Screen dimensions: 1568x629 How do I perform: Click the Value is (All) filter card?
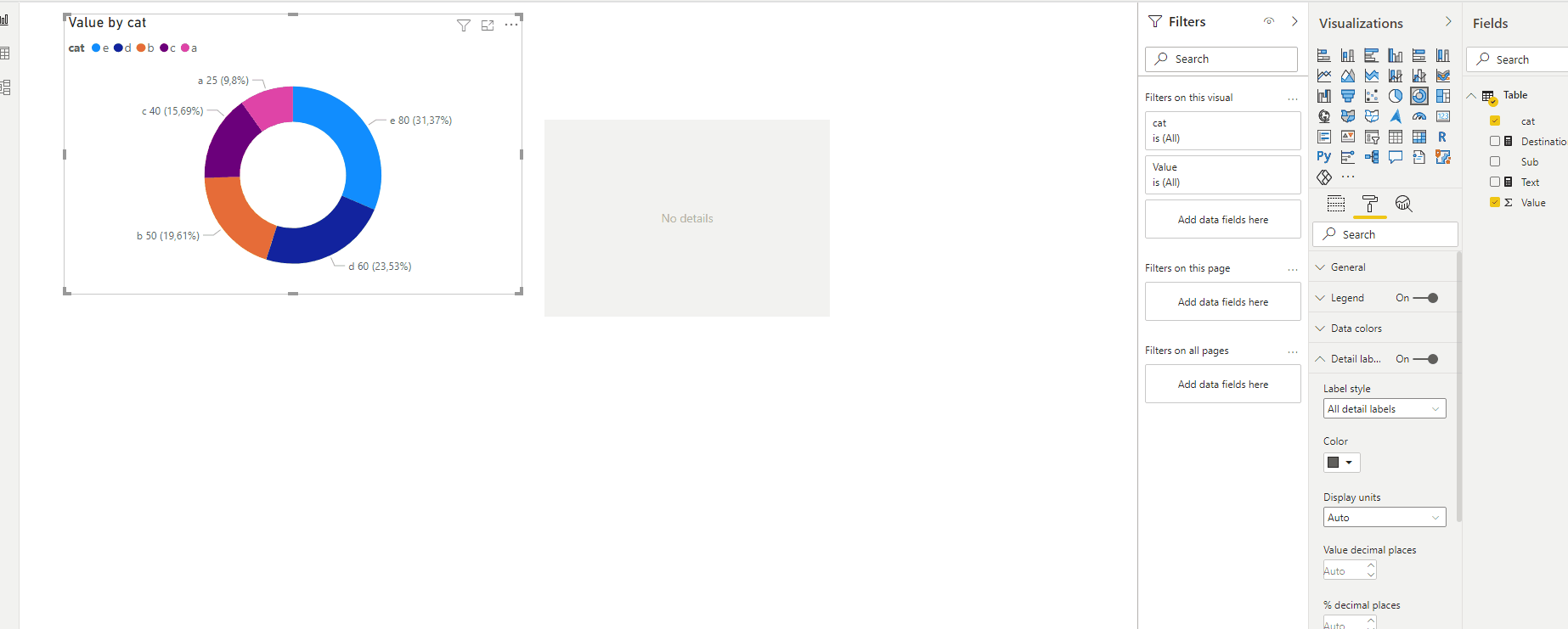1222,175
